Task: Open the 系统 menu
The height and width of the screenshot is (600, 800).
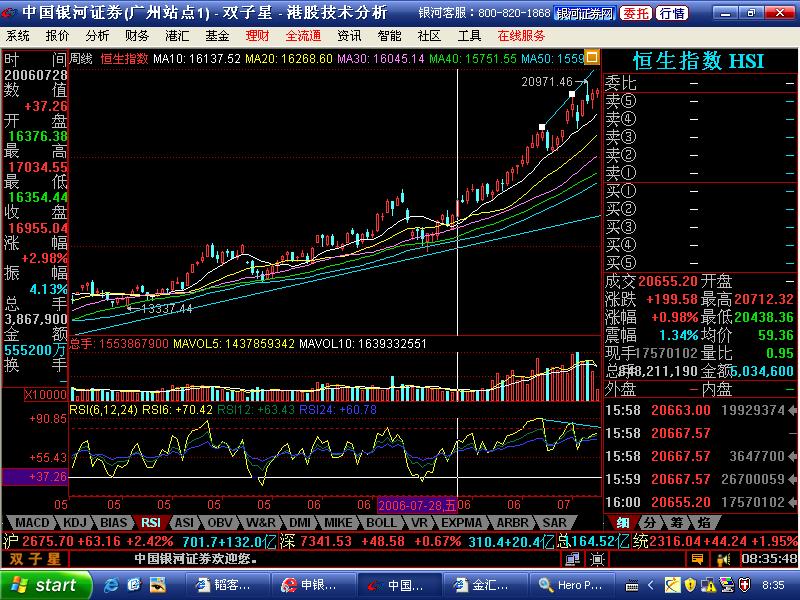Action: 18,36
